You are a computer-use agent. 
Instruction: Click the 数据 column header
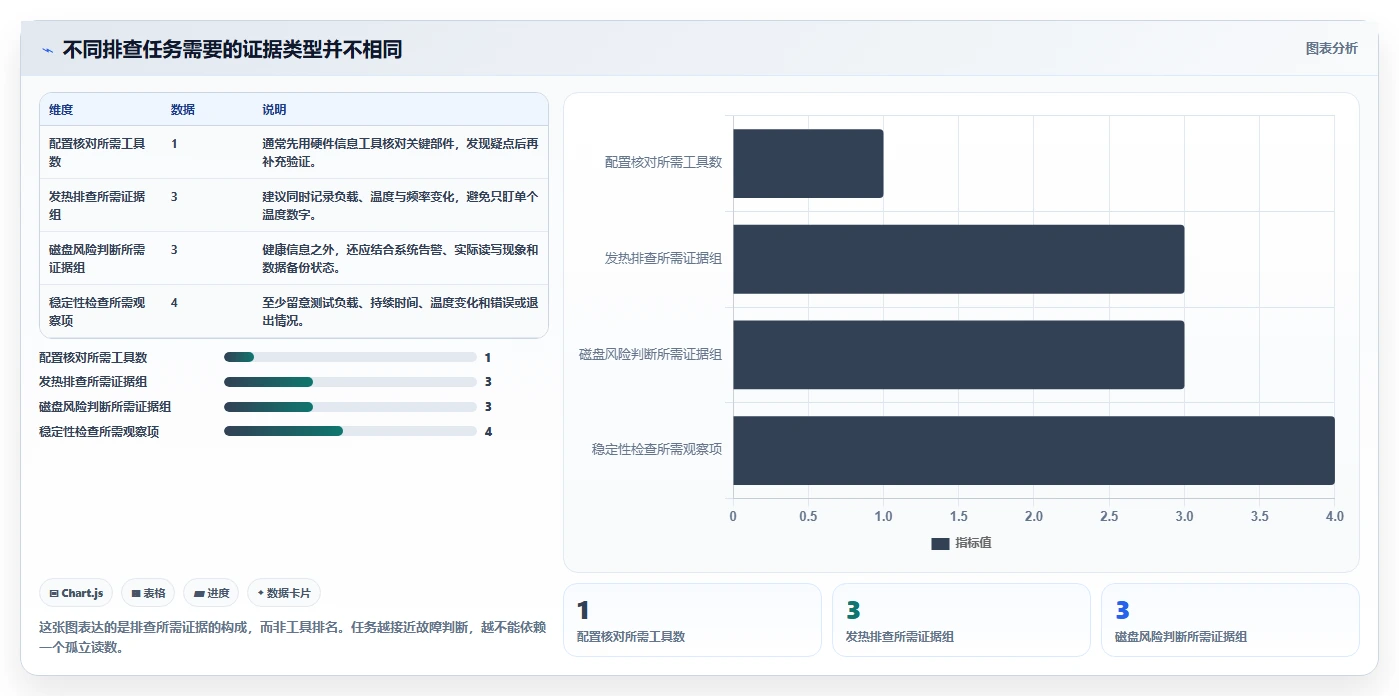coord(183,110)
